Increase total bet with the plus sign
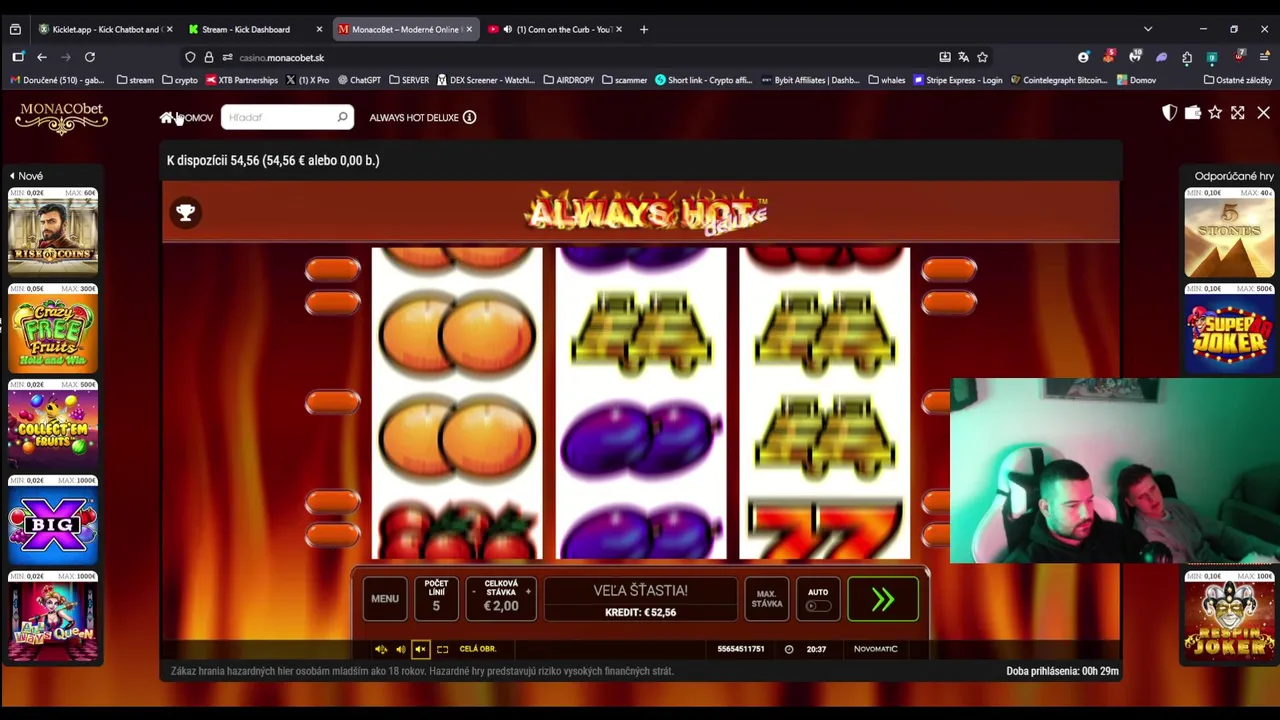This screenshot has height=720, width=1280. [x=528, y=592]
